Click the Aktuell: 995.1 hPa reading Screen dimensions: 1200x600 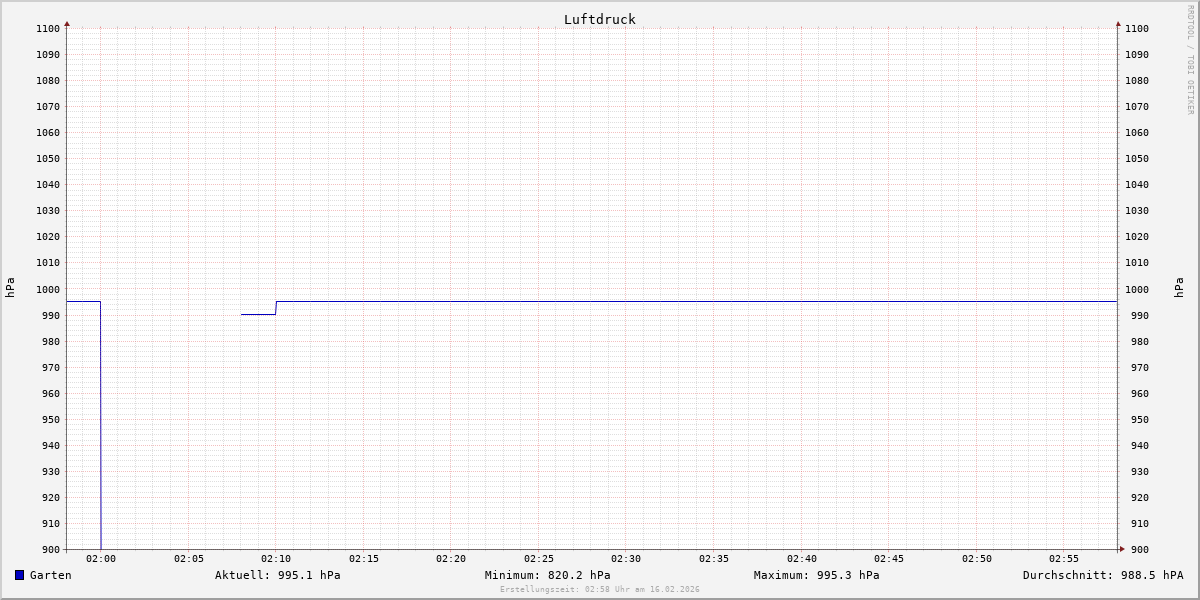277,575
